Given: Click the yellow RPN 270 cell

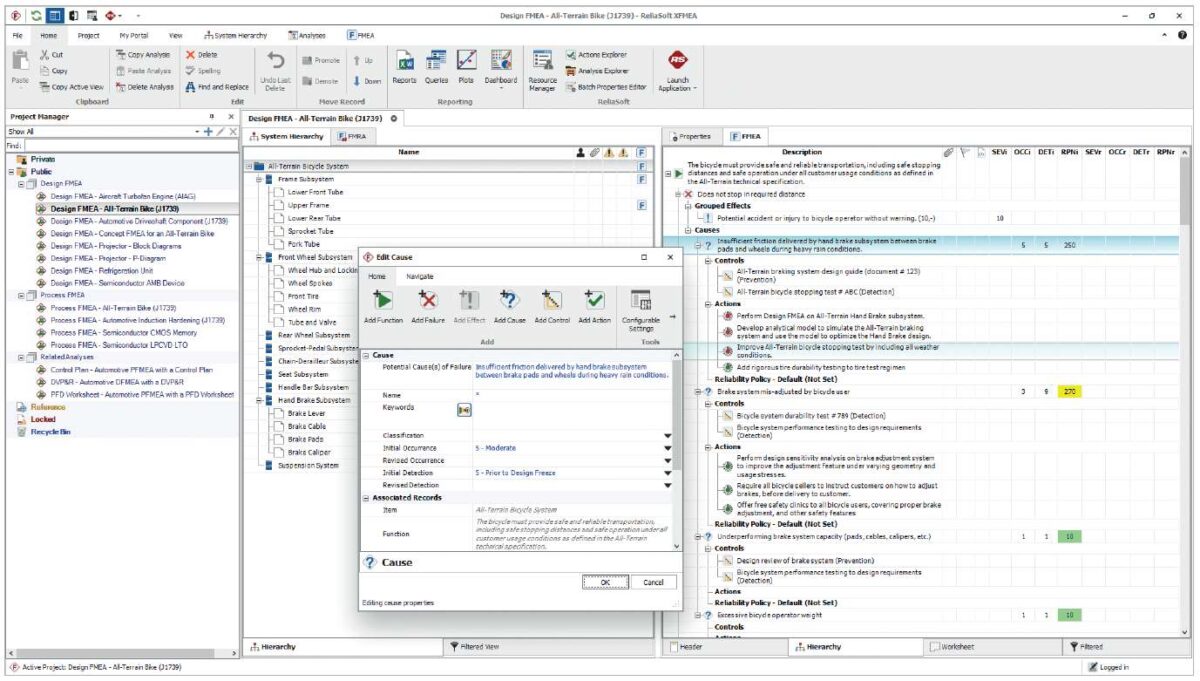Looking at the screenshot, I should [1070, 392].
